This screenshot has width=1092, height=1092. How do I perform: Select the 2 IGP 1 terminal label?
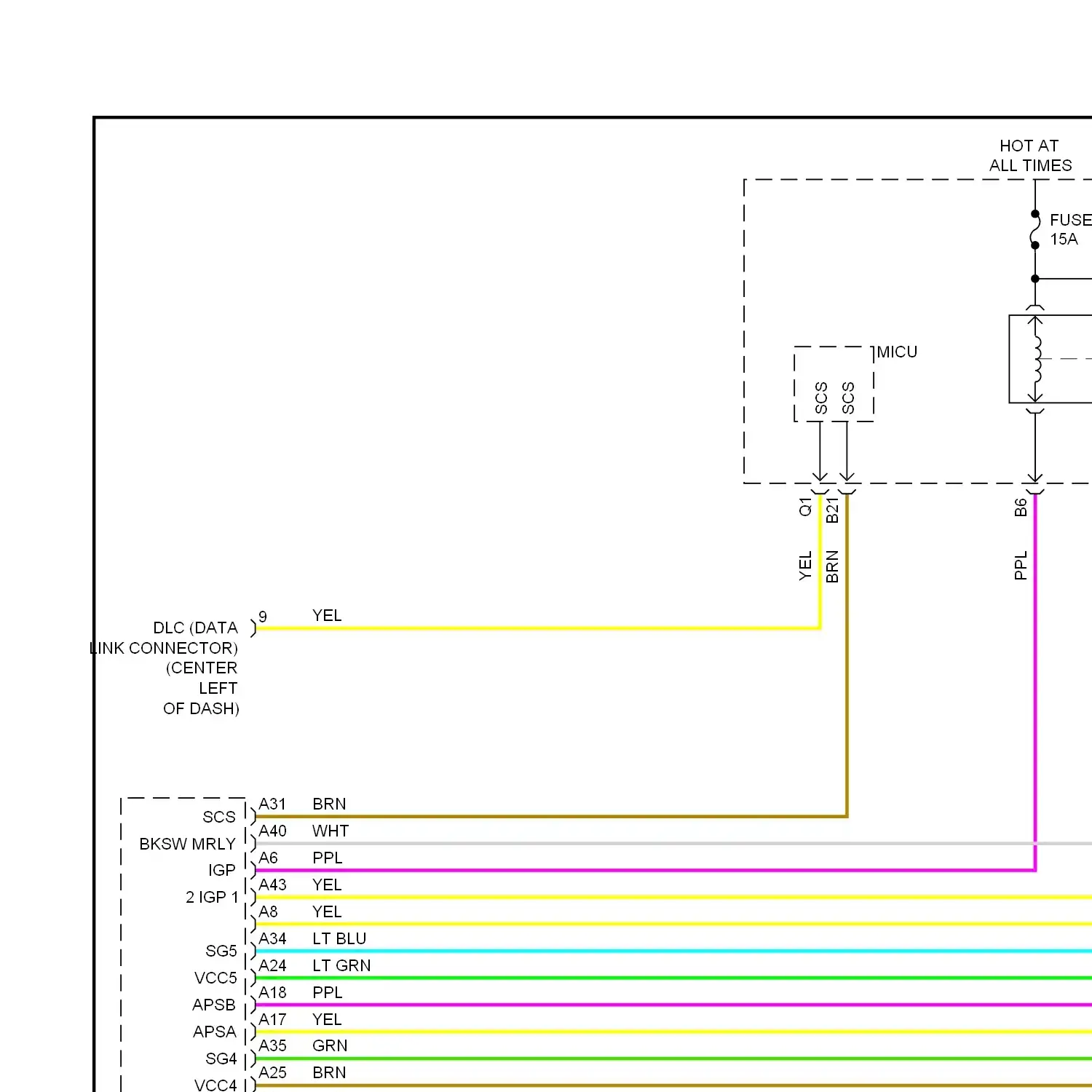212,897
